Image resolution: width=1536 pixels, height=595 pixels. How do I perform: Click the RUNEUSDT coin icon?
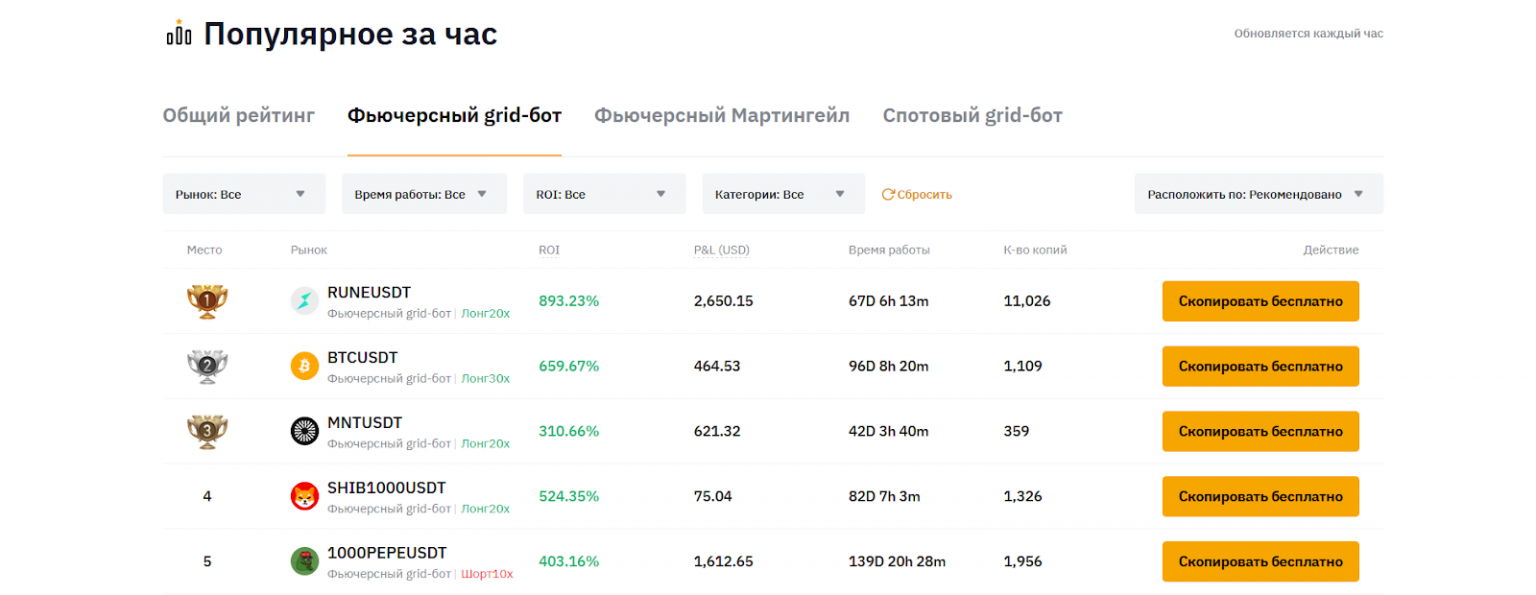tap(305, 301)
